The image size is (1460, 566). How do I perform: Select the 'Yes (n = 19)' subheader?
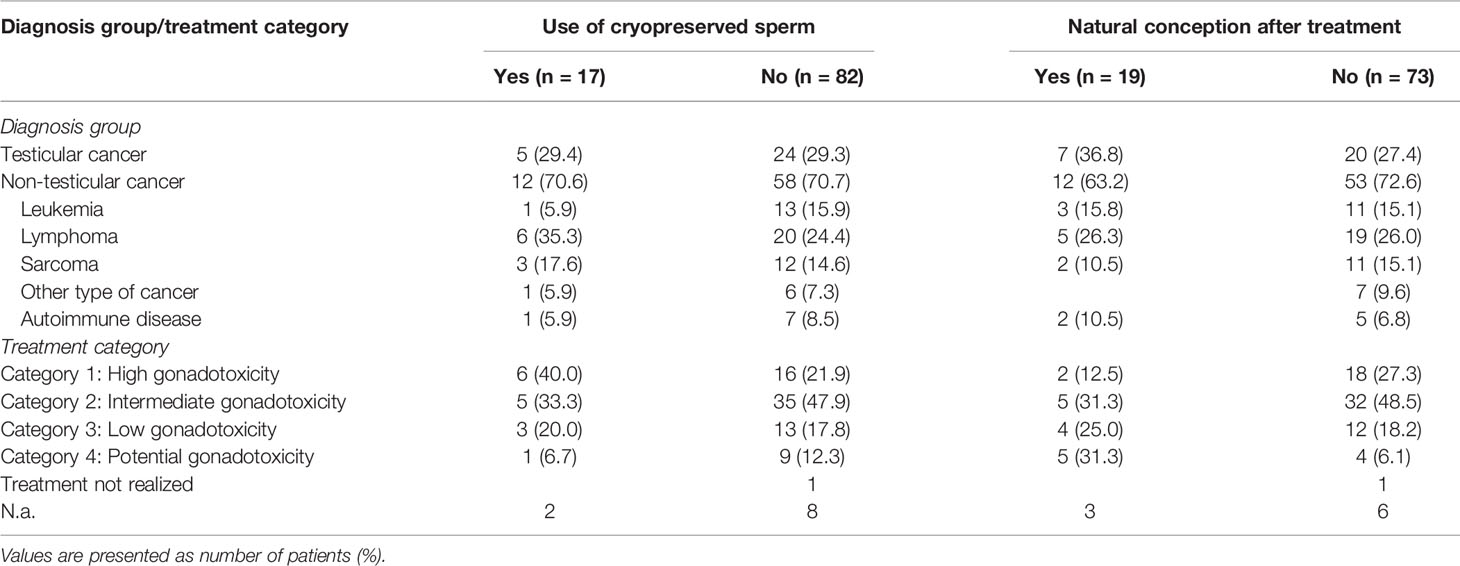(x=1094, y=78)
